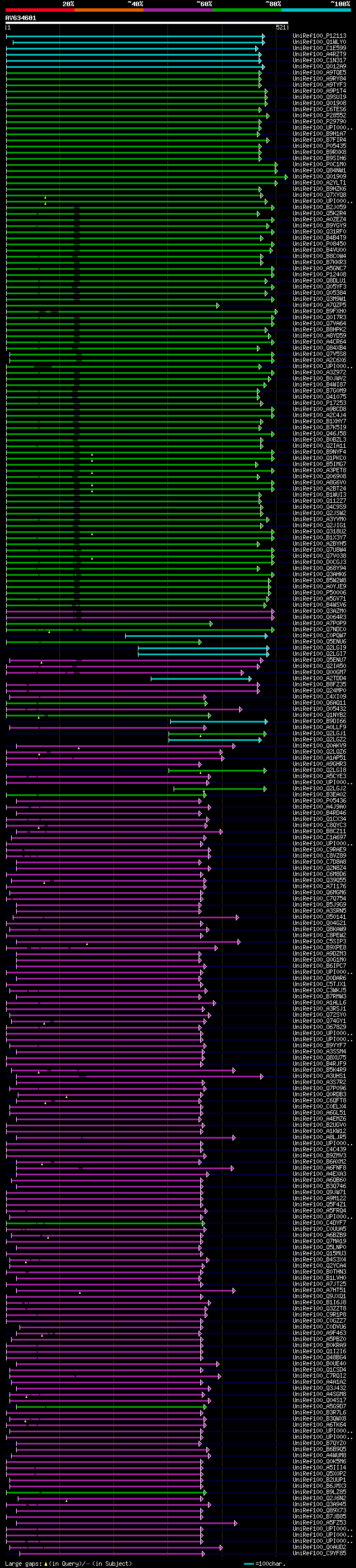Click the green ~80% legend color segment
Screen dimensions: 356x1568
point(246,10)
